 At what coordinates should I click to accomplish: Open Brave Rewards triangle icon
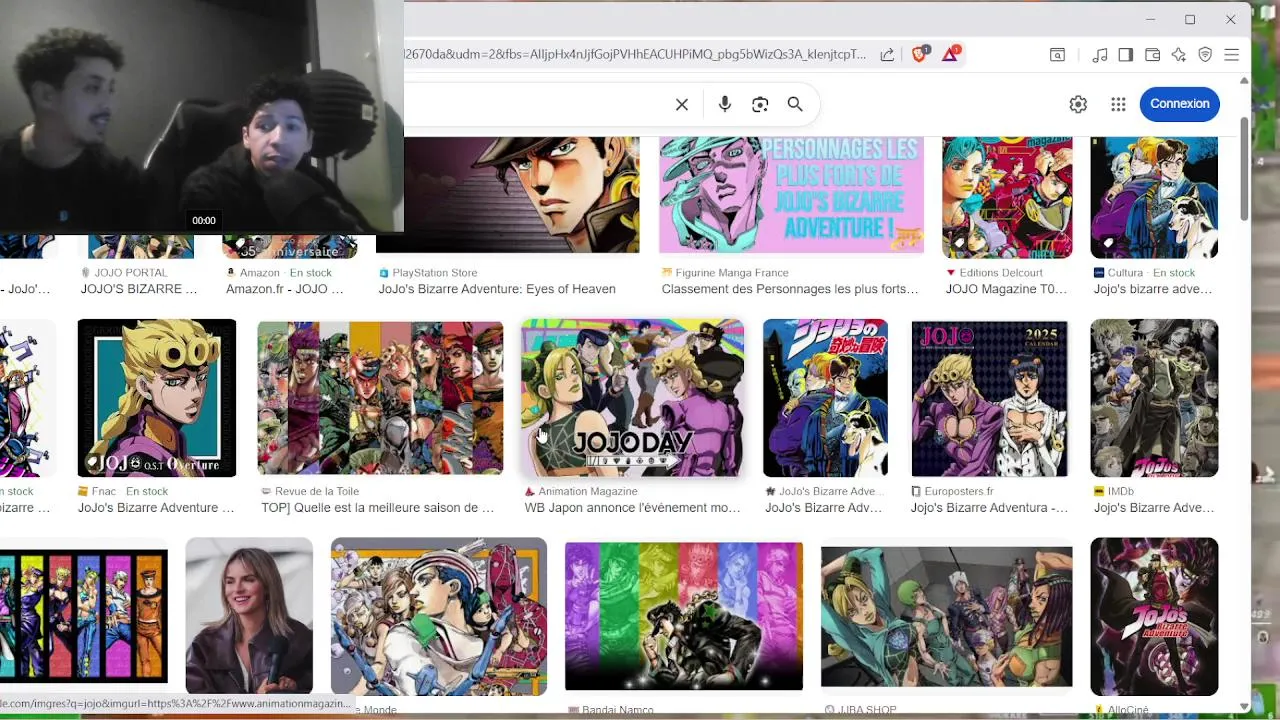pyautogui.click(x=950, y=54)
